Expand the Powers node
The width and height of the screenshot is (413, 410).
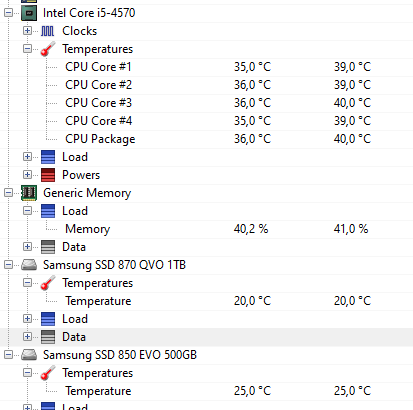coord(27,175)
